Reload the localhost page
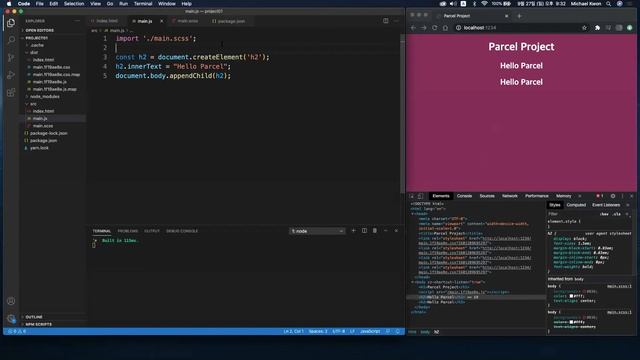The image size is (640, 360). [434, 28]
